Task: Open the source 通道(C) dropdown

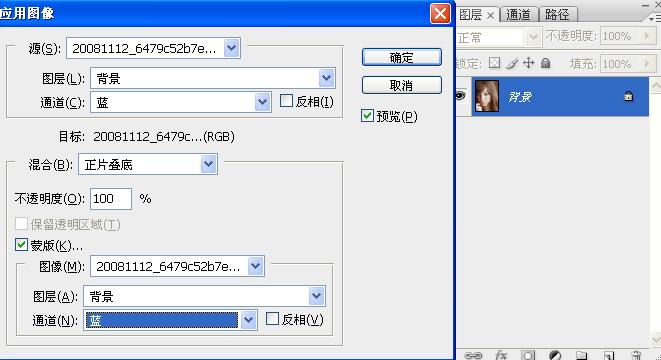Action: [x=262, y=102]
